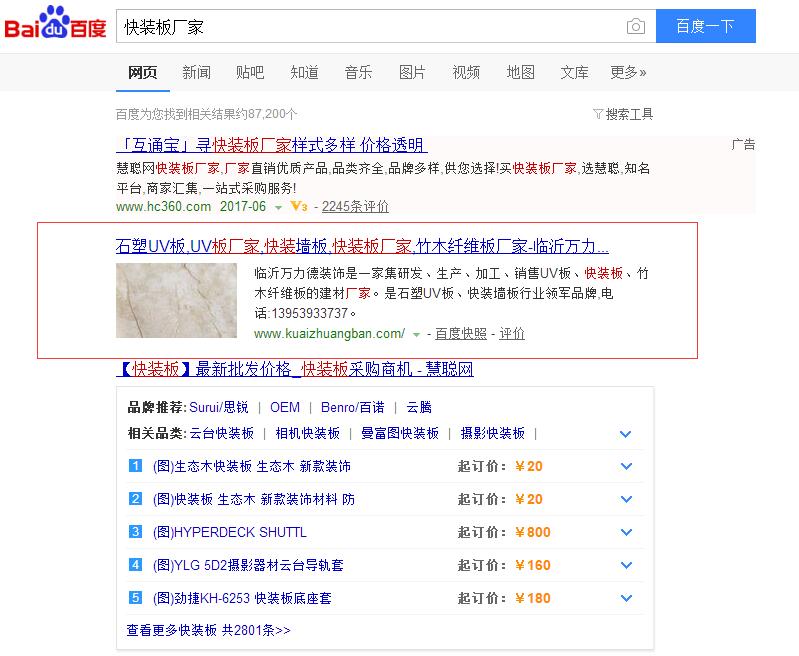The image size is (799, 656).
Task: Open camera image search icon
Action: [x=635, y=26]
